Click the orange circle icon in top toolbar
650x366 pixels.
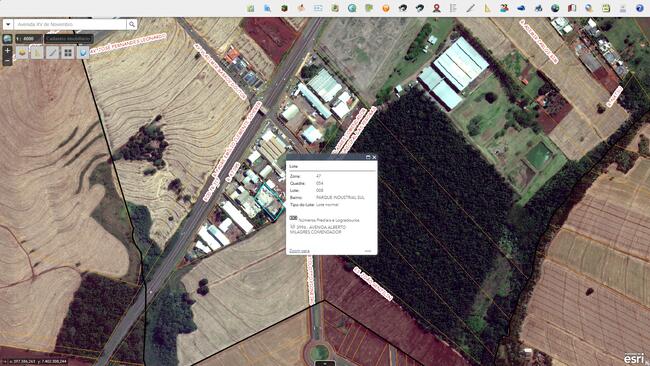click(x=386, y=8)
